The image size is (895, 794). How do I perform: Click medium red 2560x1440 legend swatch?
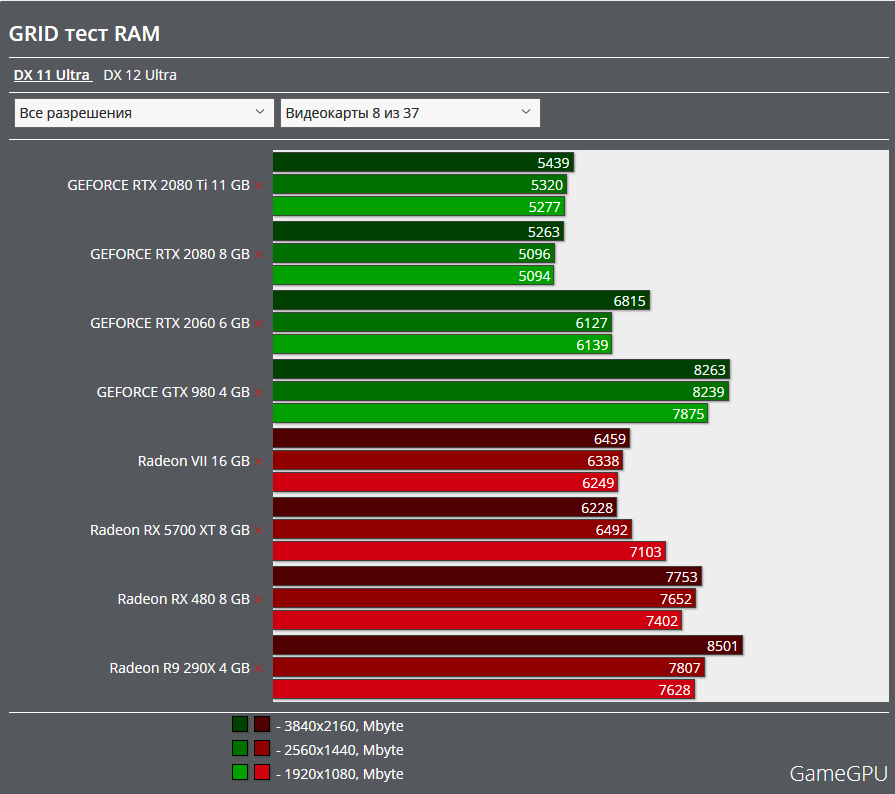pos(262,748)
